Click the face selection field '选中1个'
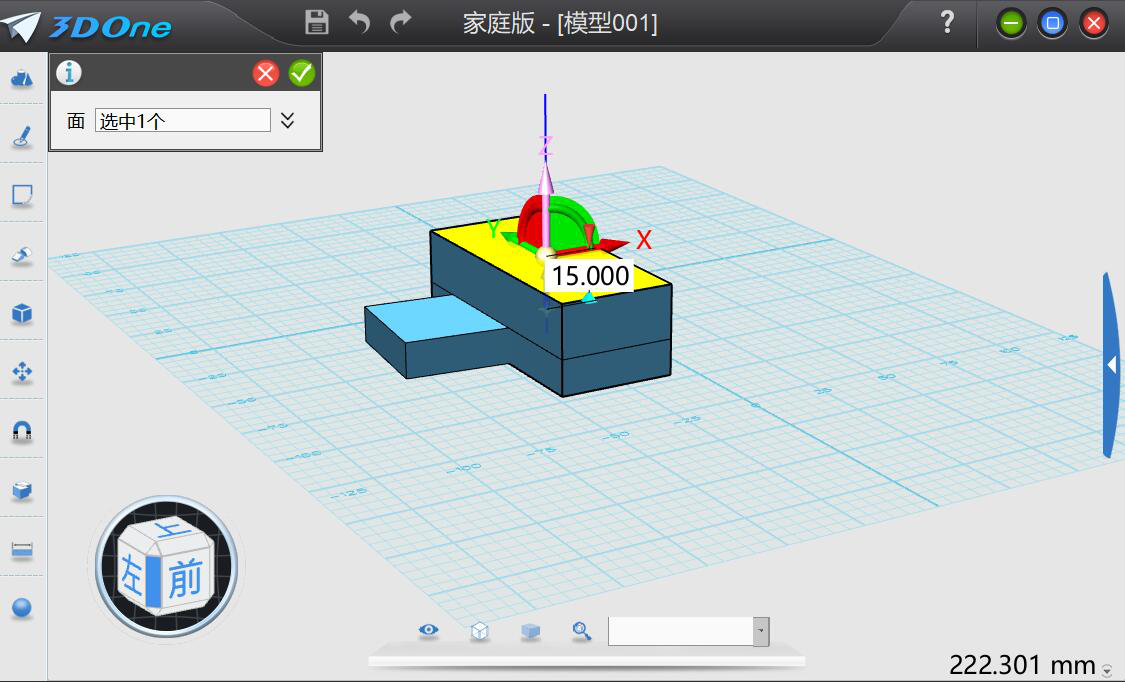1125x682 pixels. [x=183, y=120]
